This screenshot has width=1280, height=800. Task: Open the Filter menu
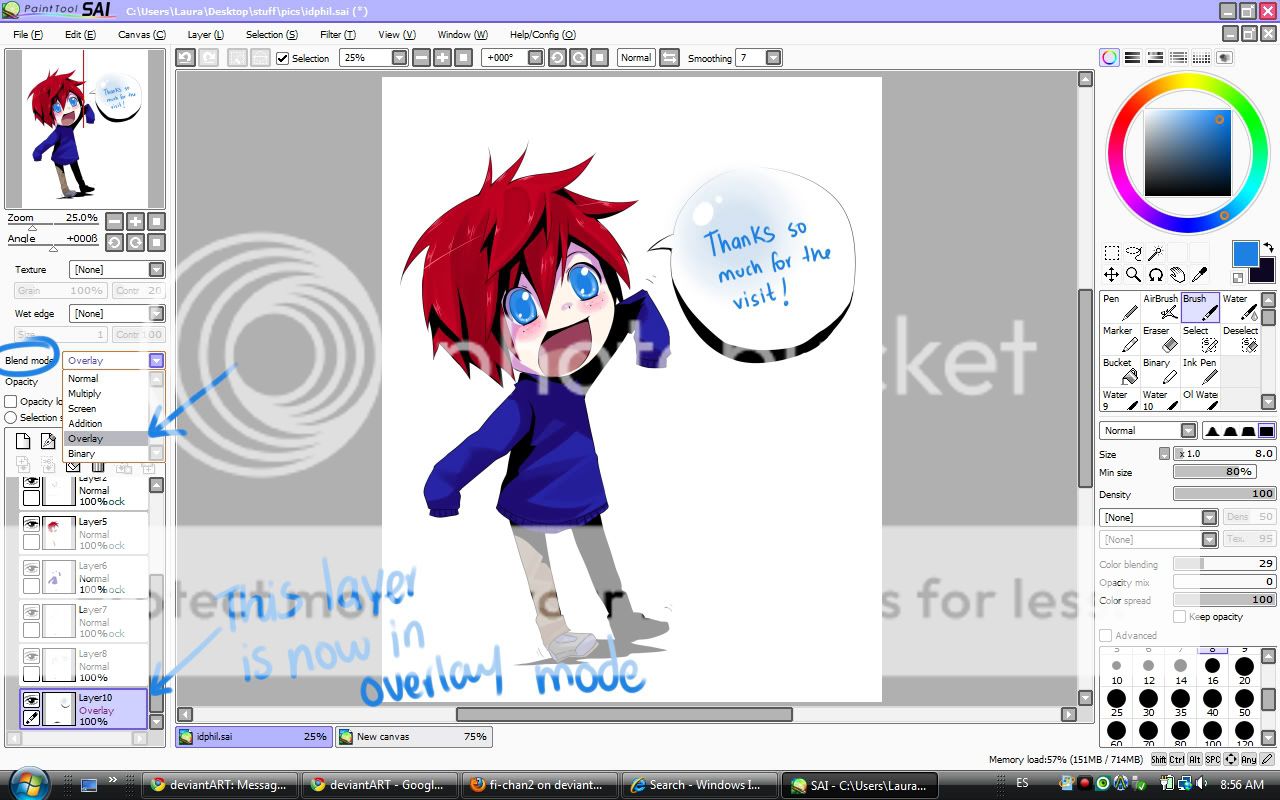point(337,34)
